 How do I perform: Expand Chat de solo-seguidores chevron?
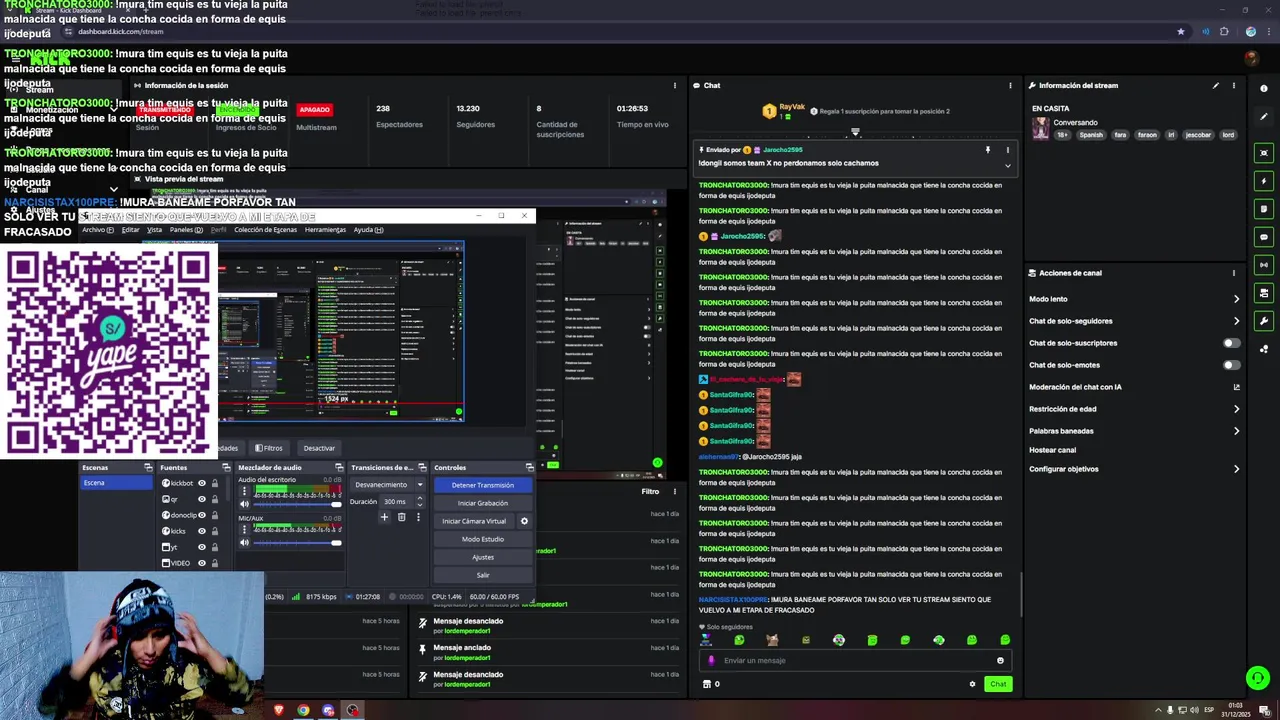[x=1236, y=321]
